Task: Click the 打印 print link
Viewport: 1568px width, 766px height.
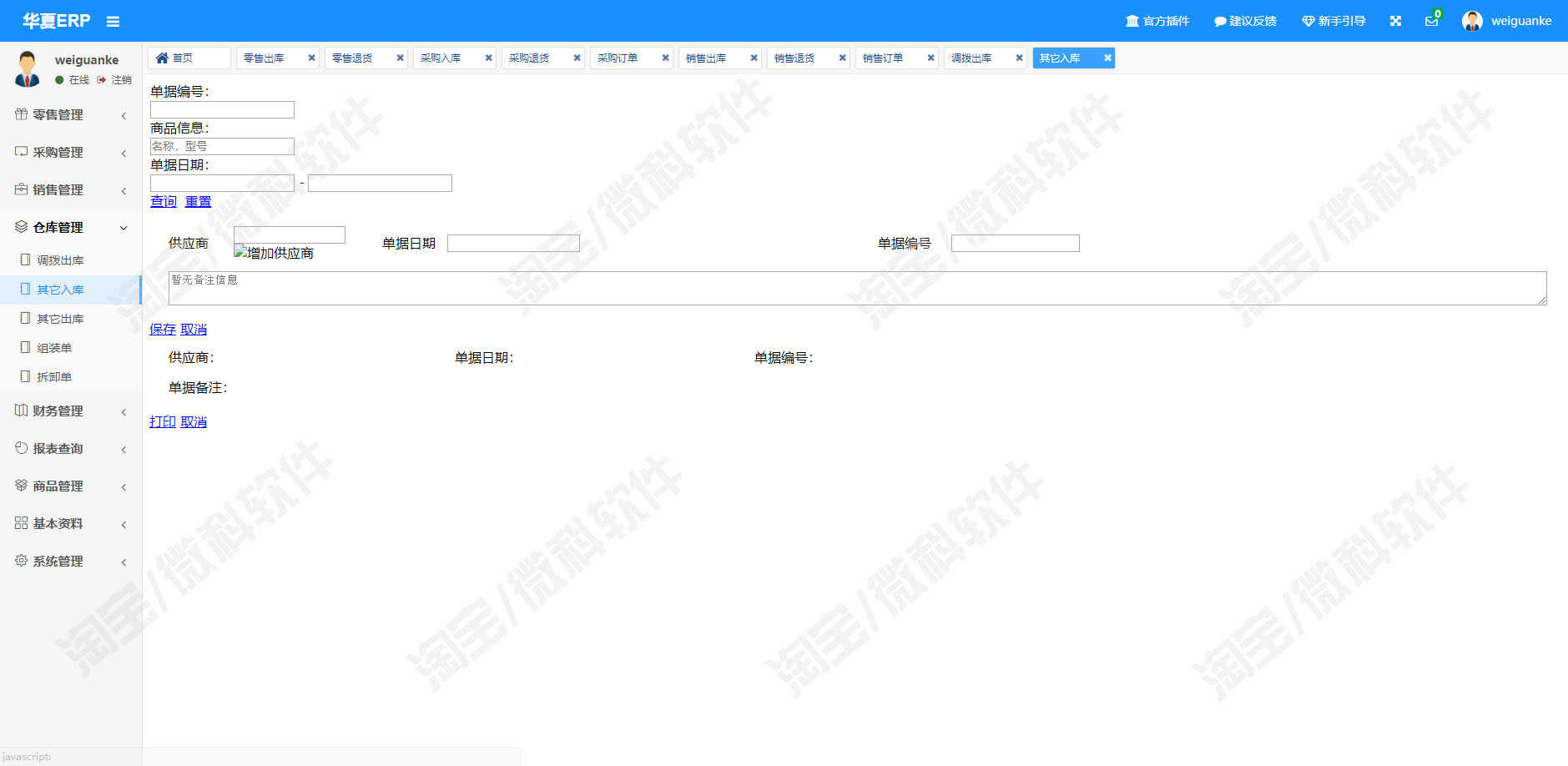Action: coord(163,422)
